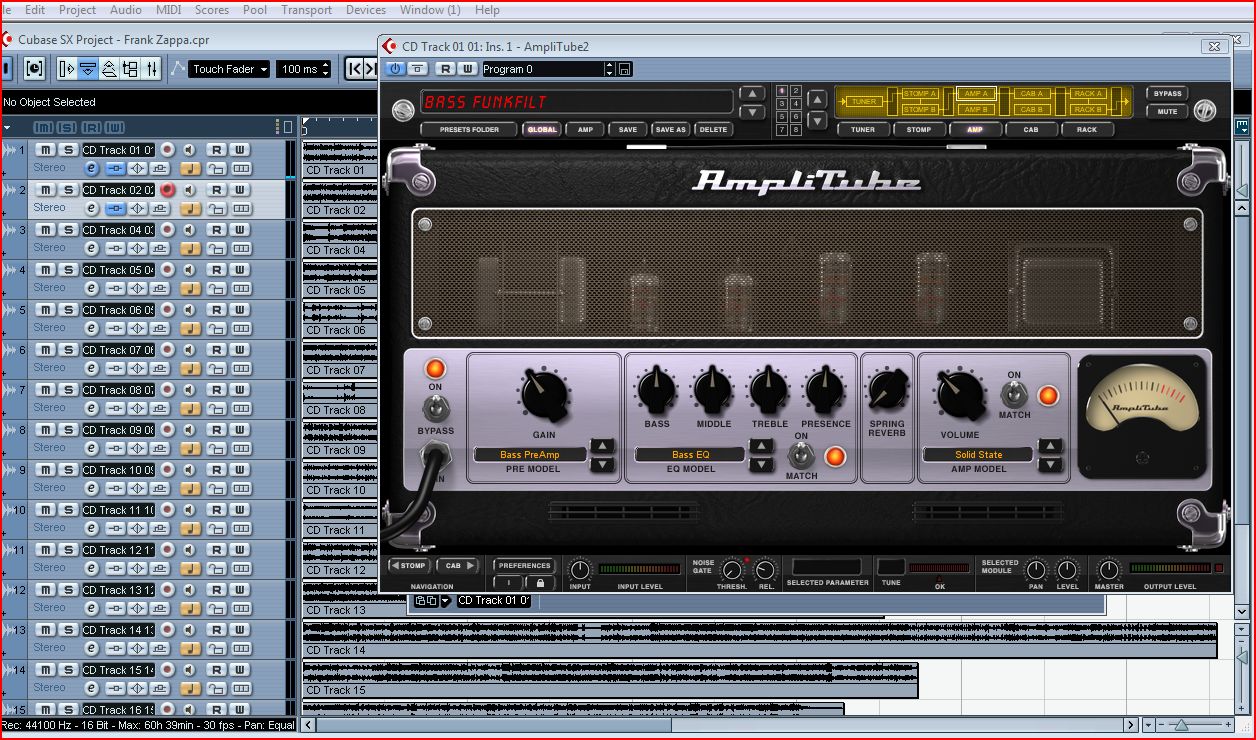Viewport: 1256px width, 740px height.
Task: Click the AmpliTube plugin bypass icon
Action: coord(418,69)
